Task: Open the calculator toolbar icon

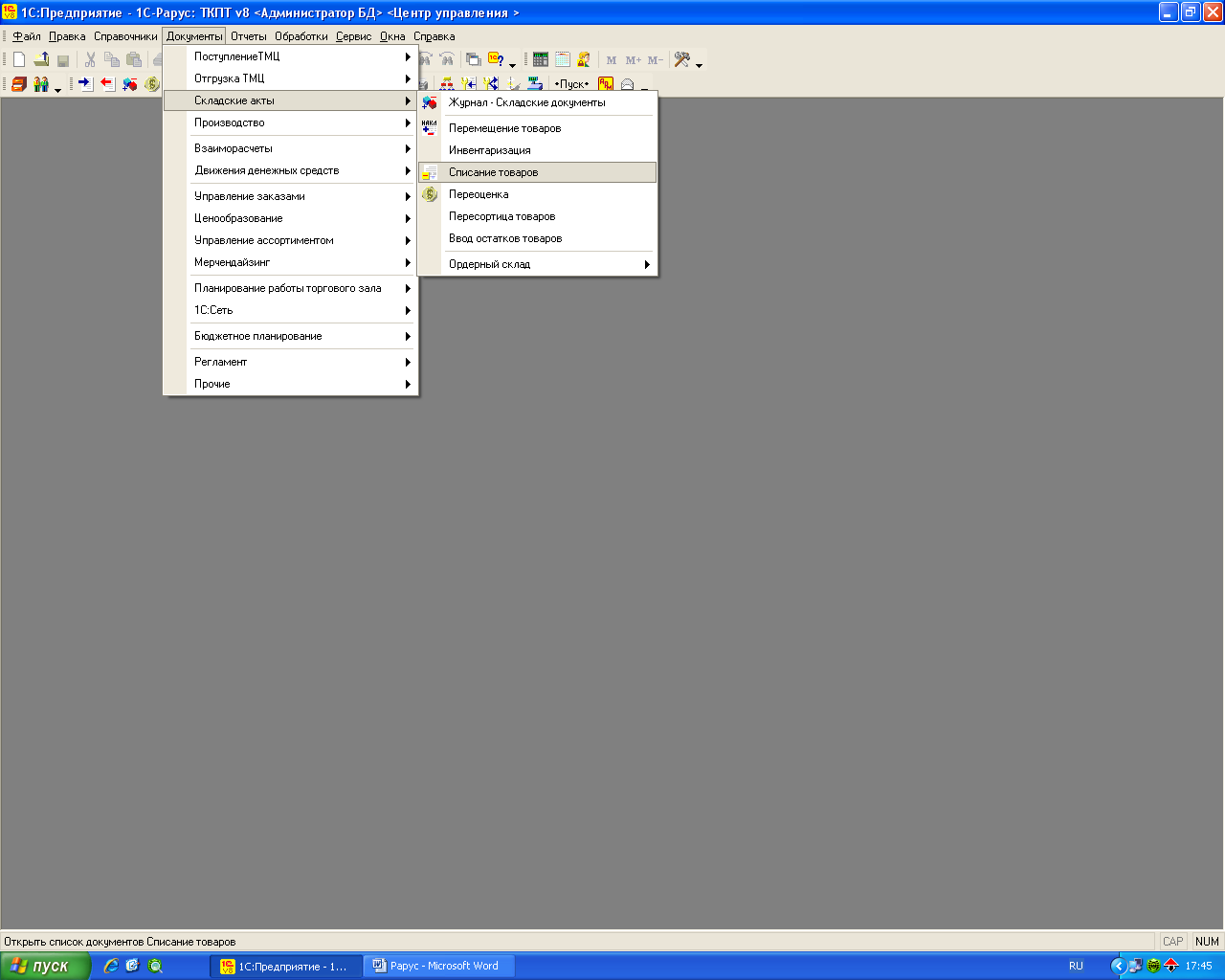Action: (x=541, y=59)
